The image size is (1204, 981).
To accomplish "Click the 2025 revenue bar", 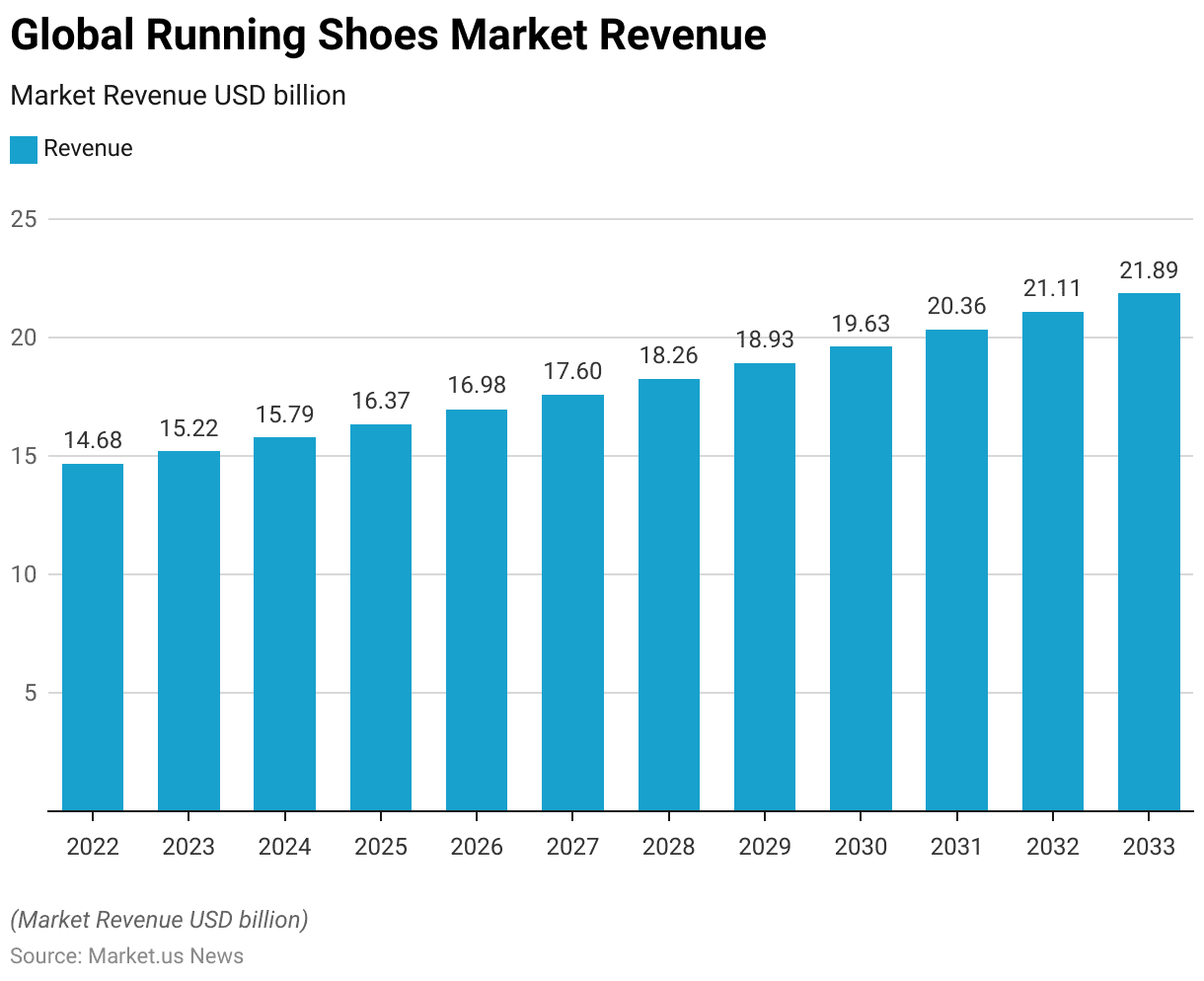I will click(381, 618).
